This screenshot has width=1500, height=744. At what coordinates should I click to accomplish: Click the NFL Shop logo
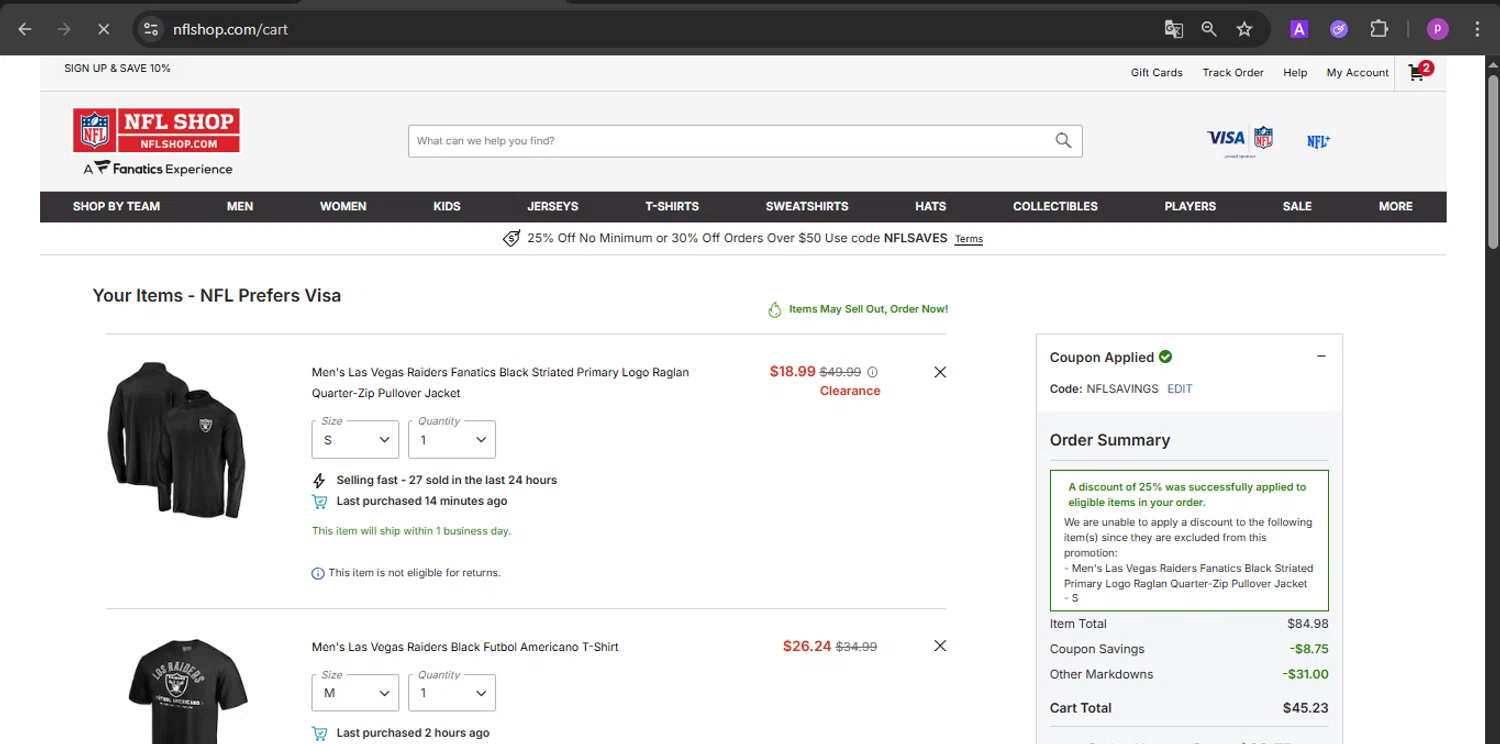pos(157,131)
